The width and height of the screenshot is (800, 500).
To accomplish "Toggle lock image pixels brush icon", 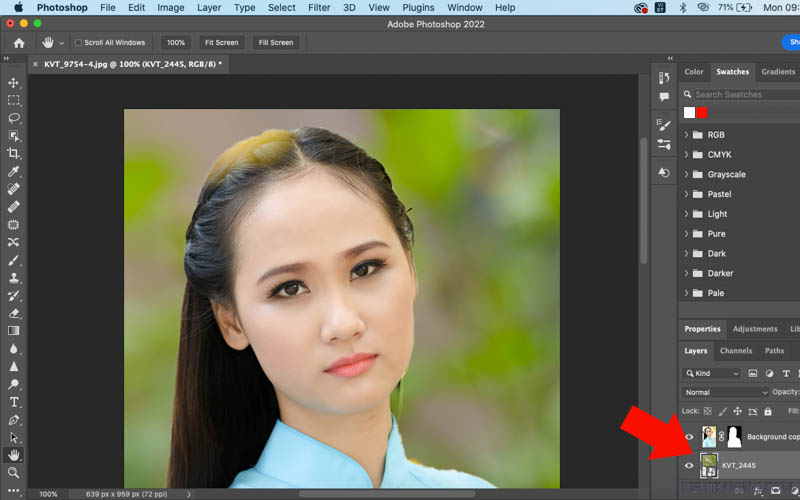I will (722, 411).
